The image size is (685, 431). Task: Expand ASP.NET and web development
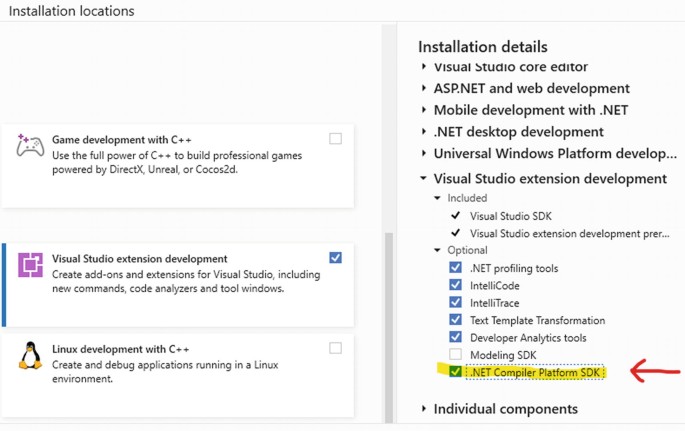click(x=423, y=88)
